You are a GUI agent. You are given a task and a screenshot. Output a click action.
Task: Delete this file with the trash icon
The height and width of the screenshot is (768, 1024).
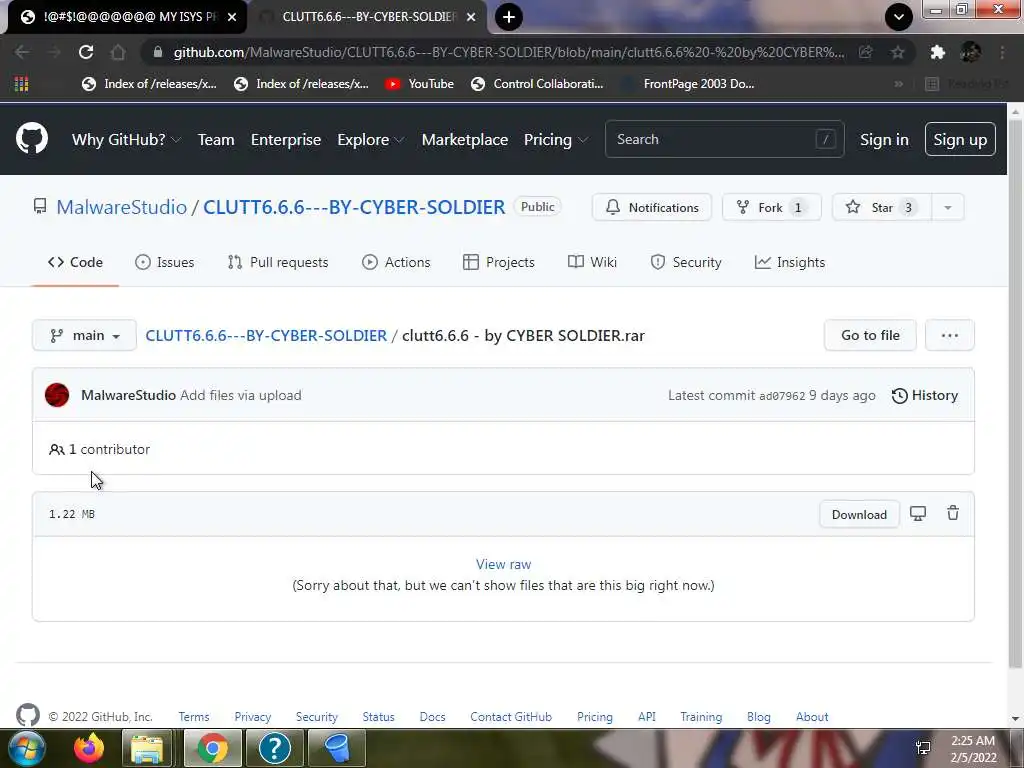953,513
